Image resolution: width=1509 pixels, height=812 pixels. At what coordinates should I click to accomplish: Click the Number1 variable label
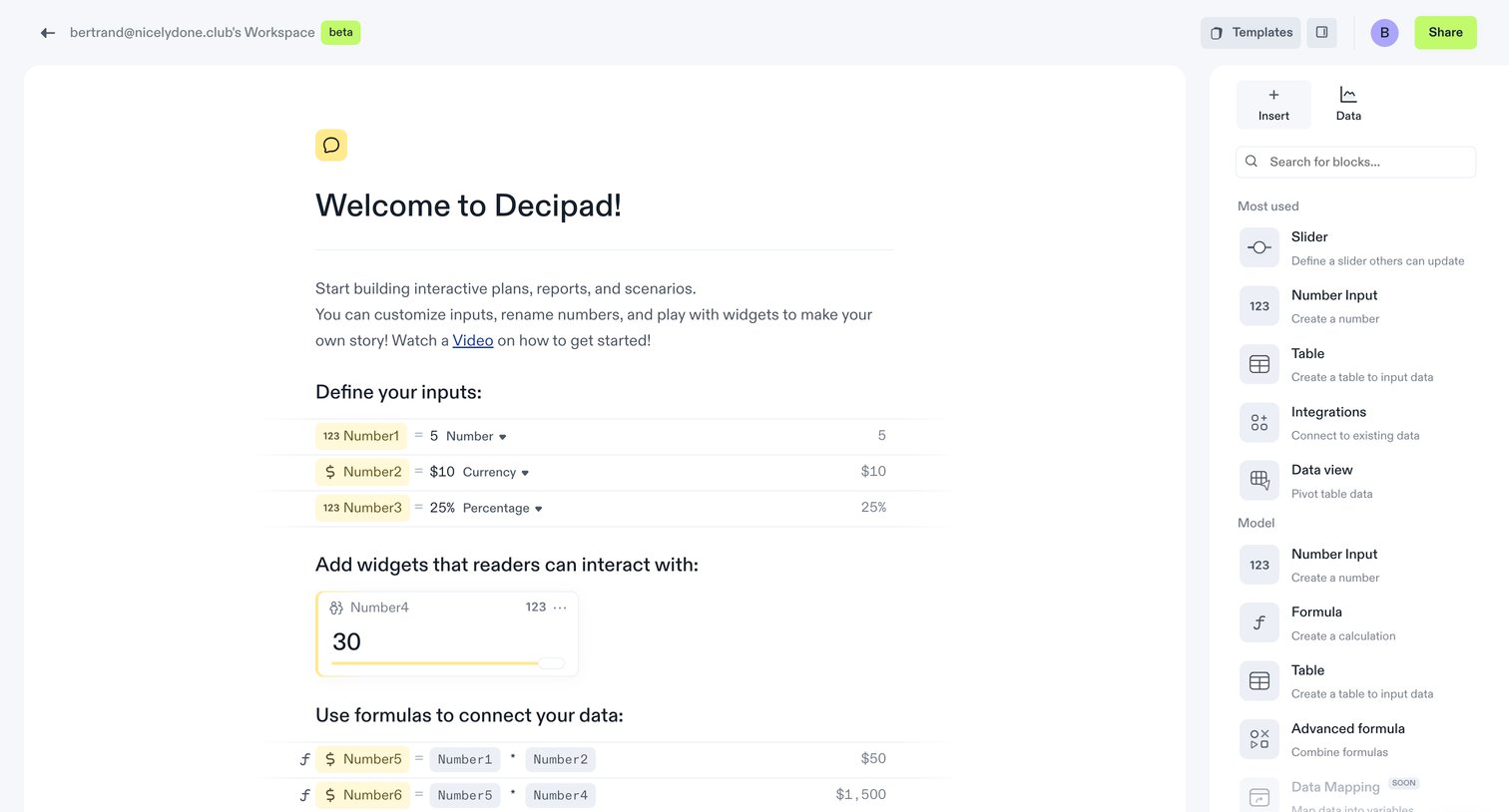pyautogui.click(x=362, y=436)
